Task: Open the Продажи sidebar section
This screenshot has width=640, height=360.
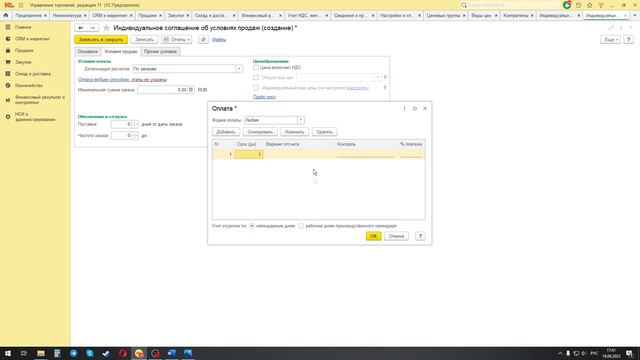Action: pyautogui.click(x=24, y=51)
